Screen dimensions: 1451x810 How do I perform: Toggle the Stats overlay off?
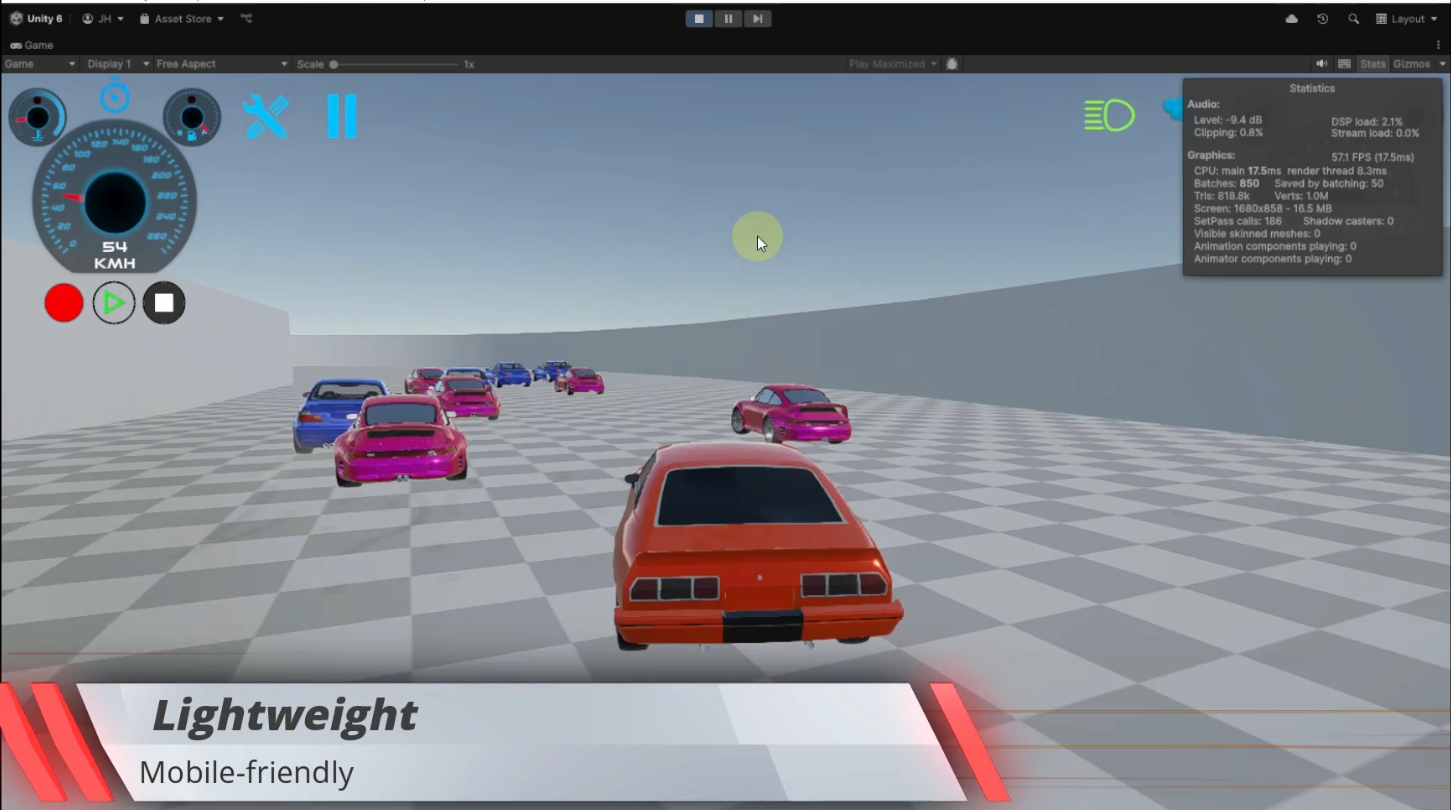pos(1371,63)
